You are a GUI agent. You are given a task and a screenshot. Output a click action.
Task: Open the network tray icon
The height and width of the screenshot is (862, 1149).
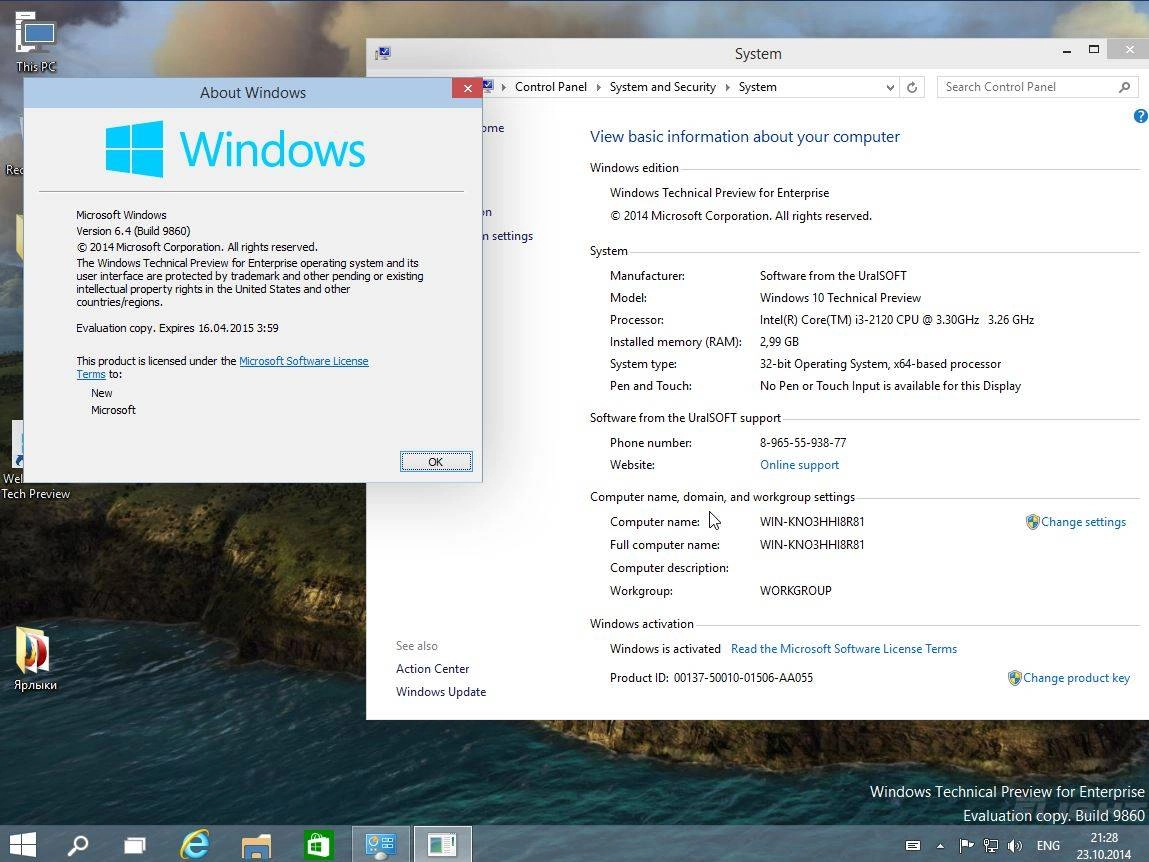coord(991,845)
